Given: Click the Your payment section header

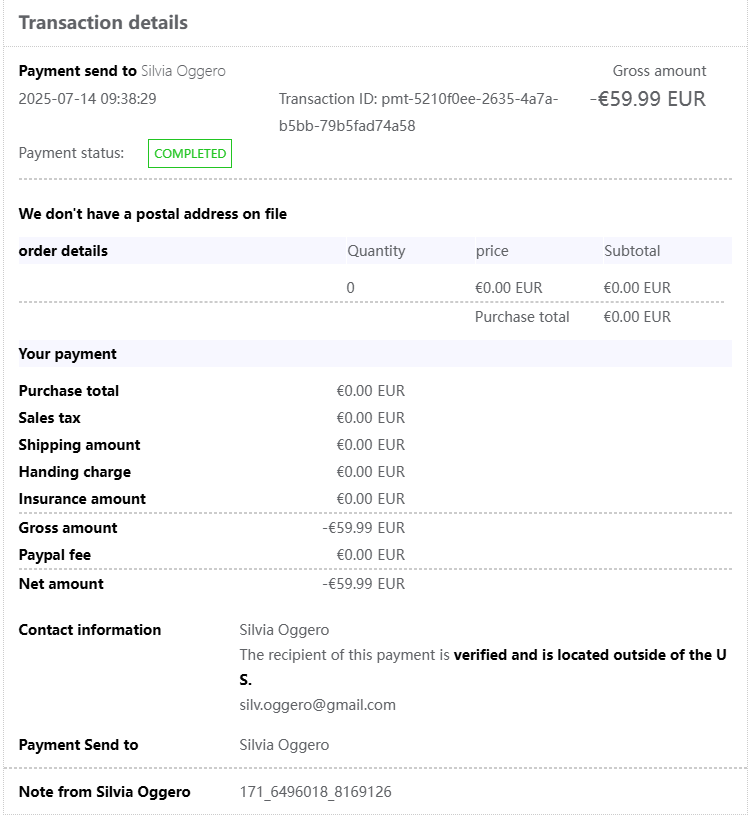Looking at the screenshot, I should 67,354.
